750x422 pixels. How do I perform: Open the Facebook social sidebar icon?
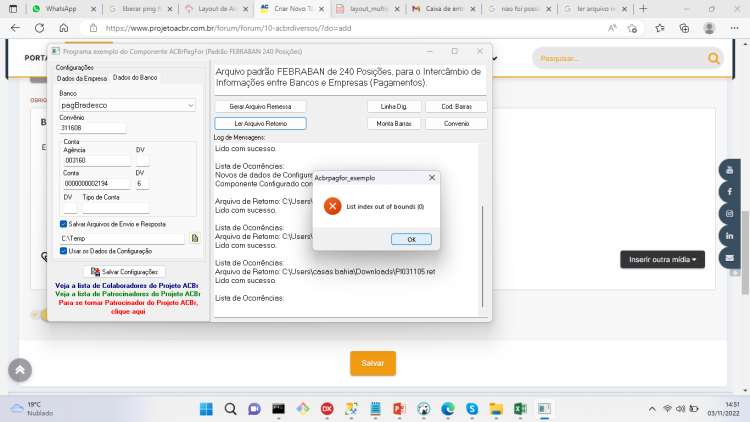coord(729,192)
